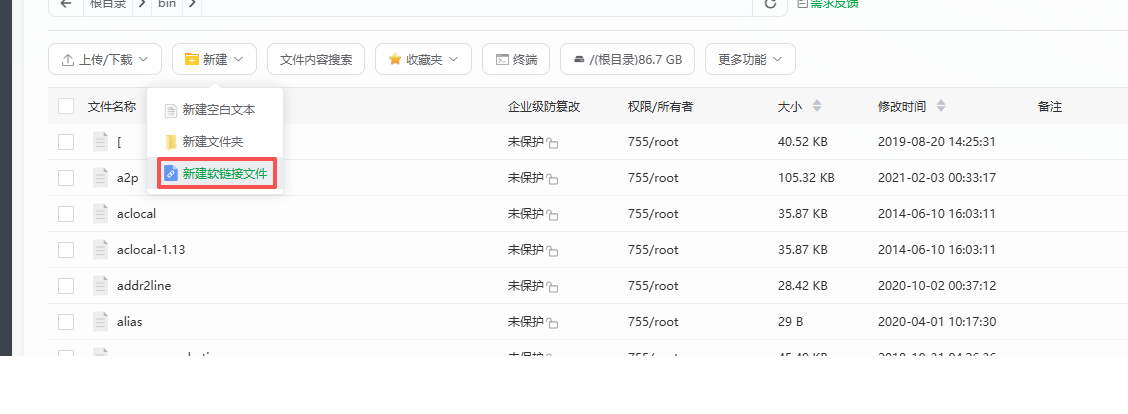Check the box for the [ file
The width and height of the screenshot is (1128, 414).
(66, 142)
